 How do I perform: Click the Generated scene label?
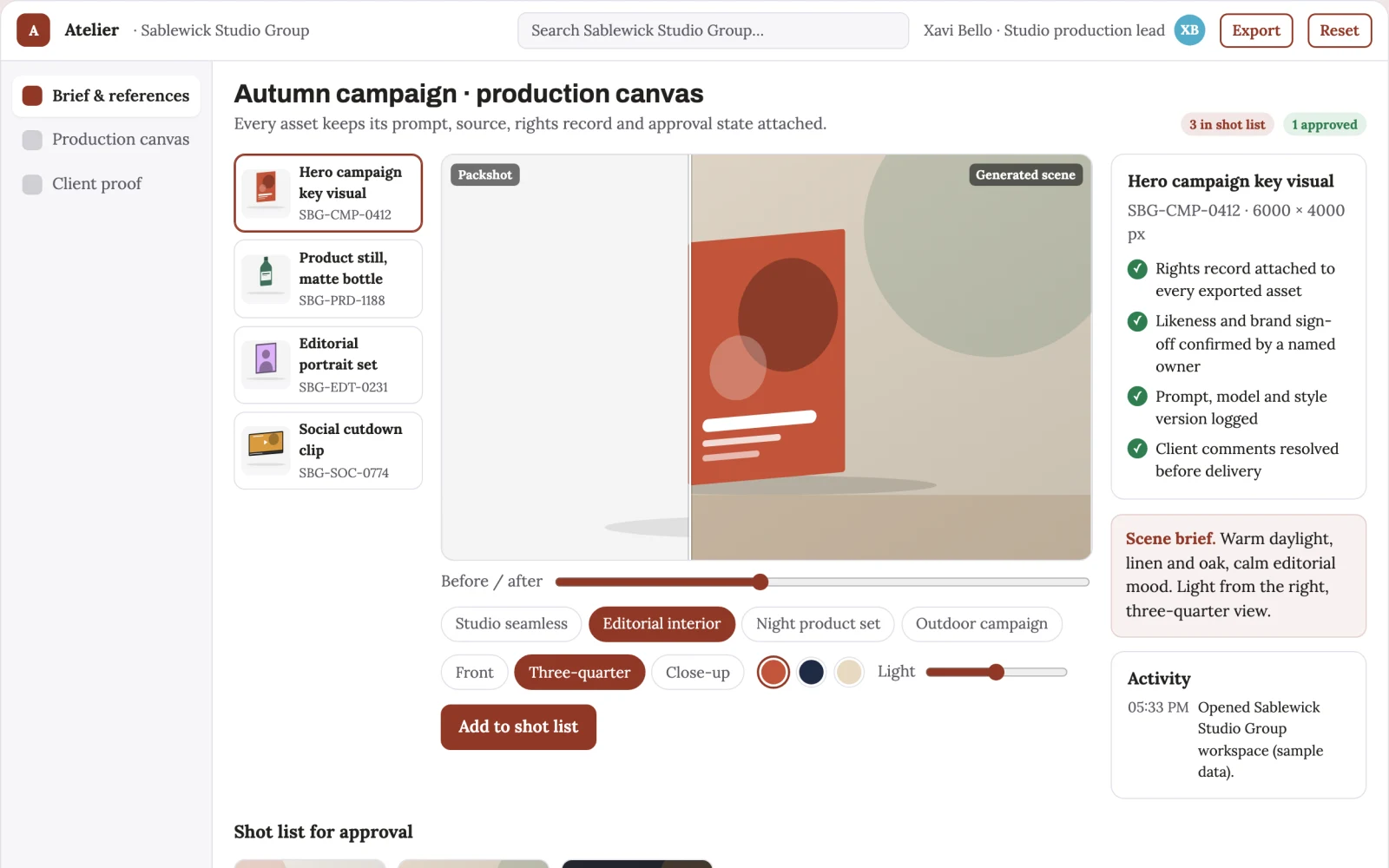1025,175
